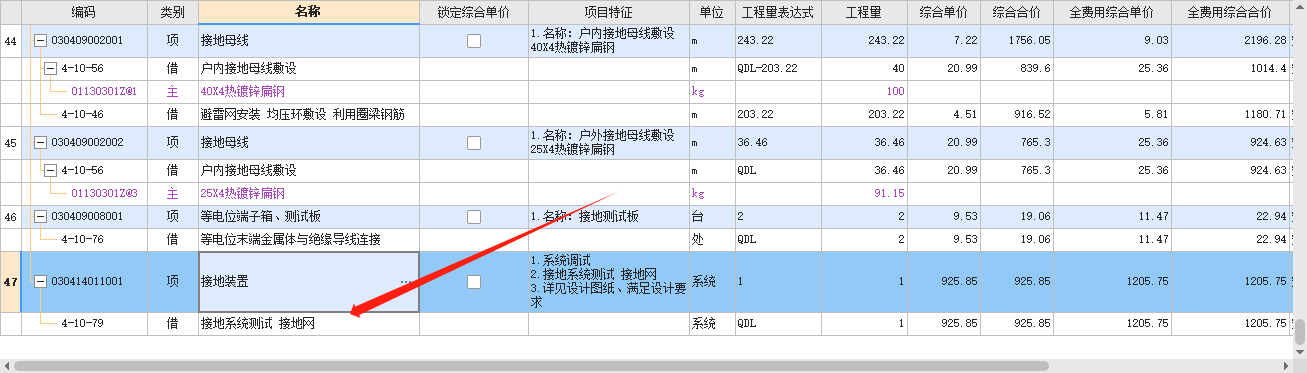Collapse tree node 030409008001
Viewport: 1307px width, 373px height.
pos(40,216)
